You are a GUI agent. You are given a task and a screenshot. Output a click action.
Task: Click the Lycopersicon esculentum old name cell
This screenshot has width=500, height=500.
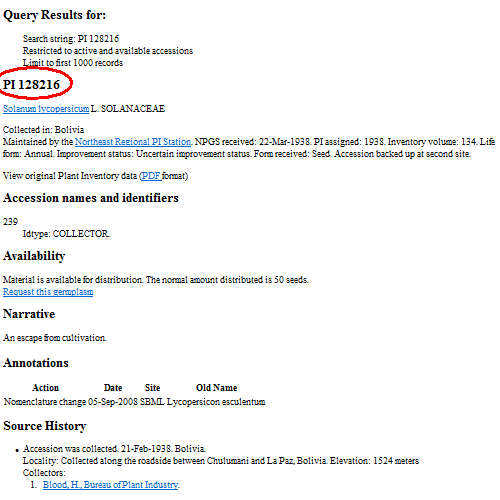(216, 402)
